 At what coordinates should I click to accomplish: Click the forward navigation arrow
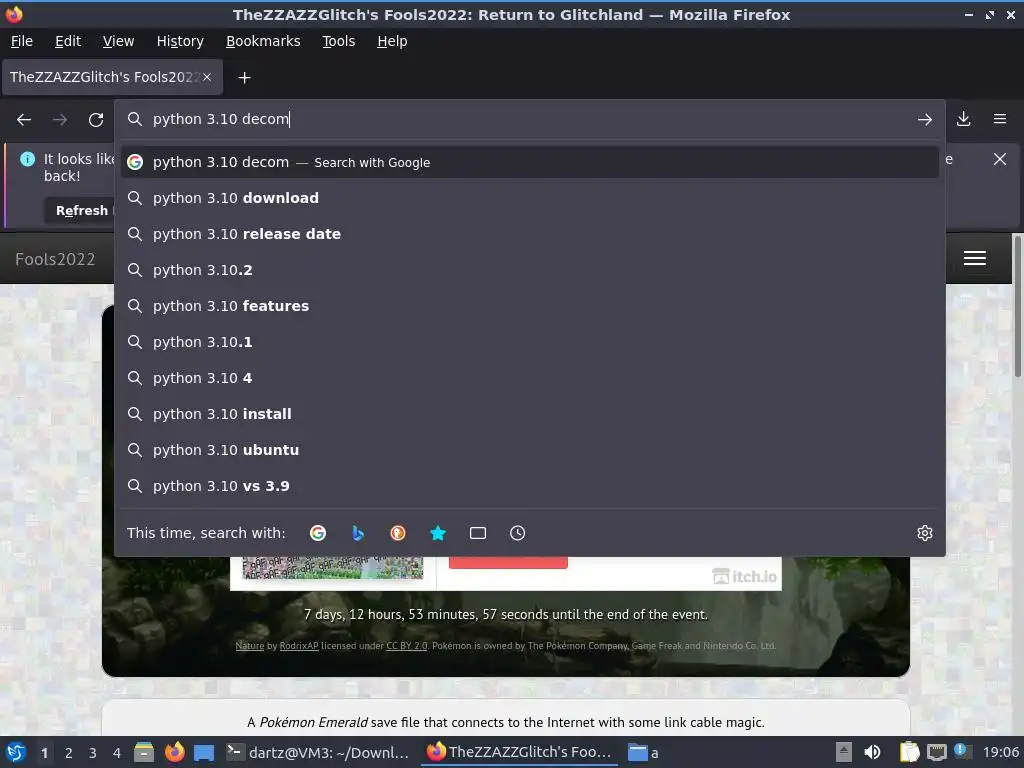(60, 120)
